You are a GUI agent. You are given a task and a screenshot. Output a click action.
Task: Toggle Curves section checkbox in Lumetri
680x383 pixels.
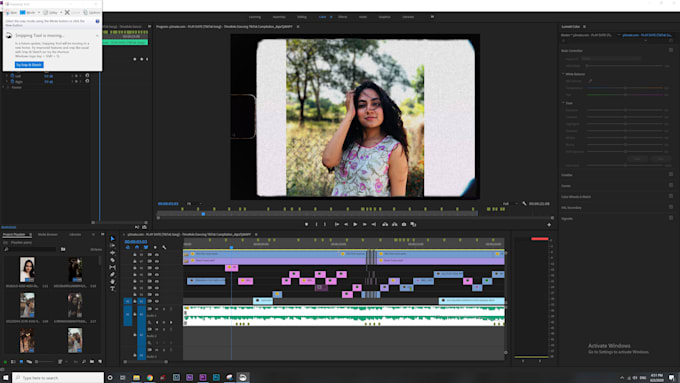(x=671, y=185)
